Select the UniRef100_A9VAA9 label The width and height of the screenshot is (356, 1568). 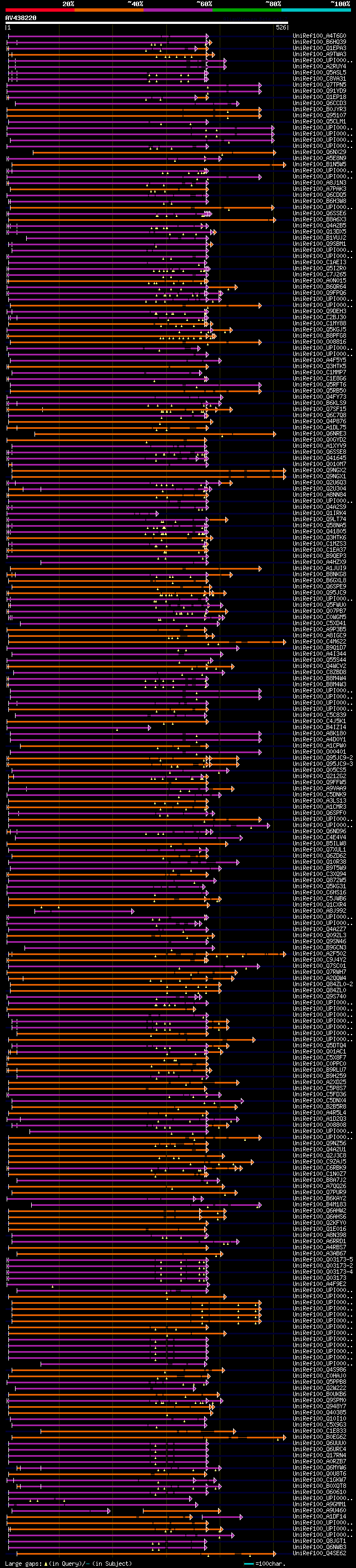[319, 788]
